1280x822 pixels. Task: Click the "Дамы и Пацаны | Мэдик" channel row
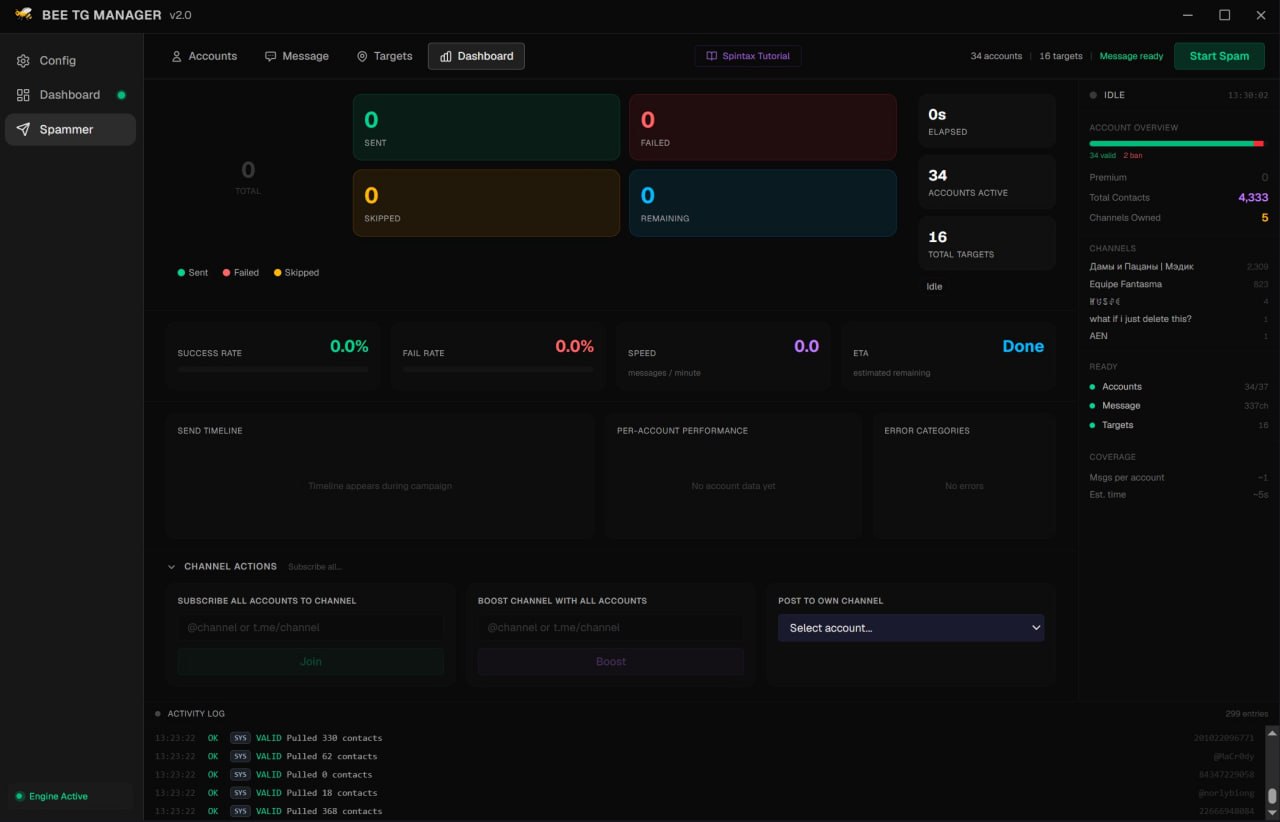click(x=1179, y=267)
